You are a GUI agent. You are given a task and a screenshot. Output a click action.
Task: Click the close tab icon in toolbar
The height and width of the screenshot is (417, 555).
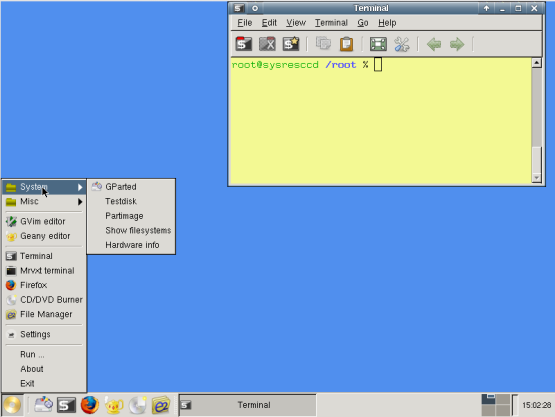(267, 44)
